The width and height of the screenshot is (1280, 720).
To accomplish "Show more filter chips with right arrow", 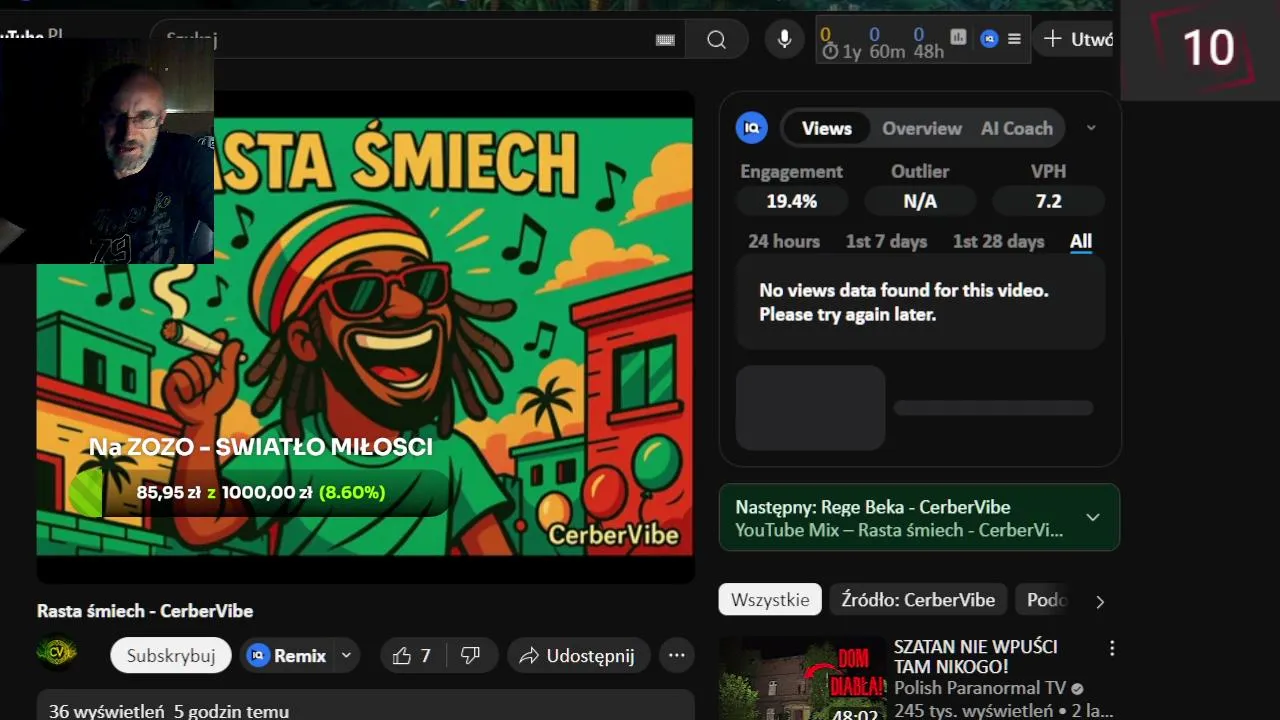I will pyautogui.click(x=1100, y=601).
